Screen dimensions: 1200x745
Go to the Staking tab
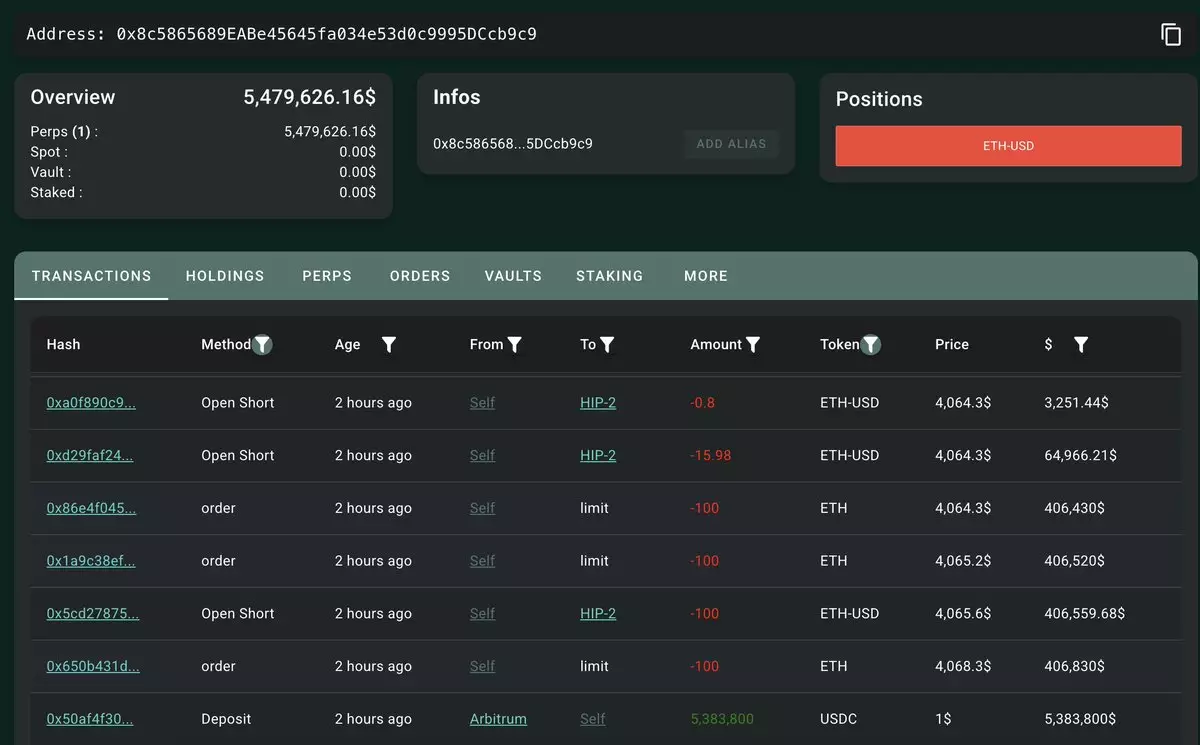[x=609, y=276]
